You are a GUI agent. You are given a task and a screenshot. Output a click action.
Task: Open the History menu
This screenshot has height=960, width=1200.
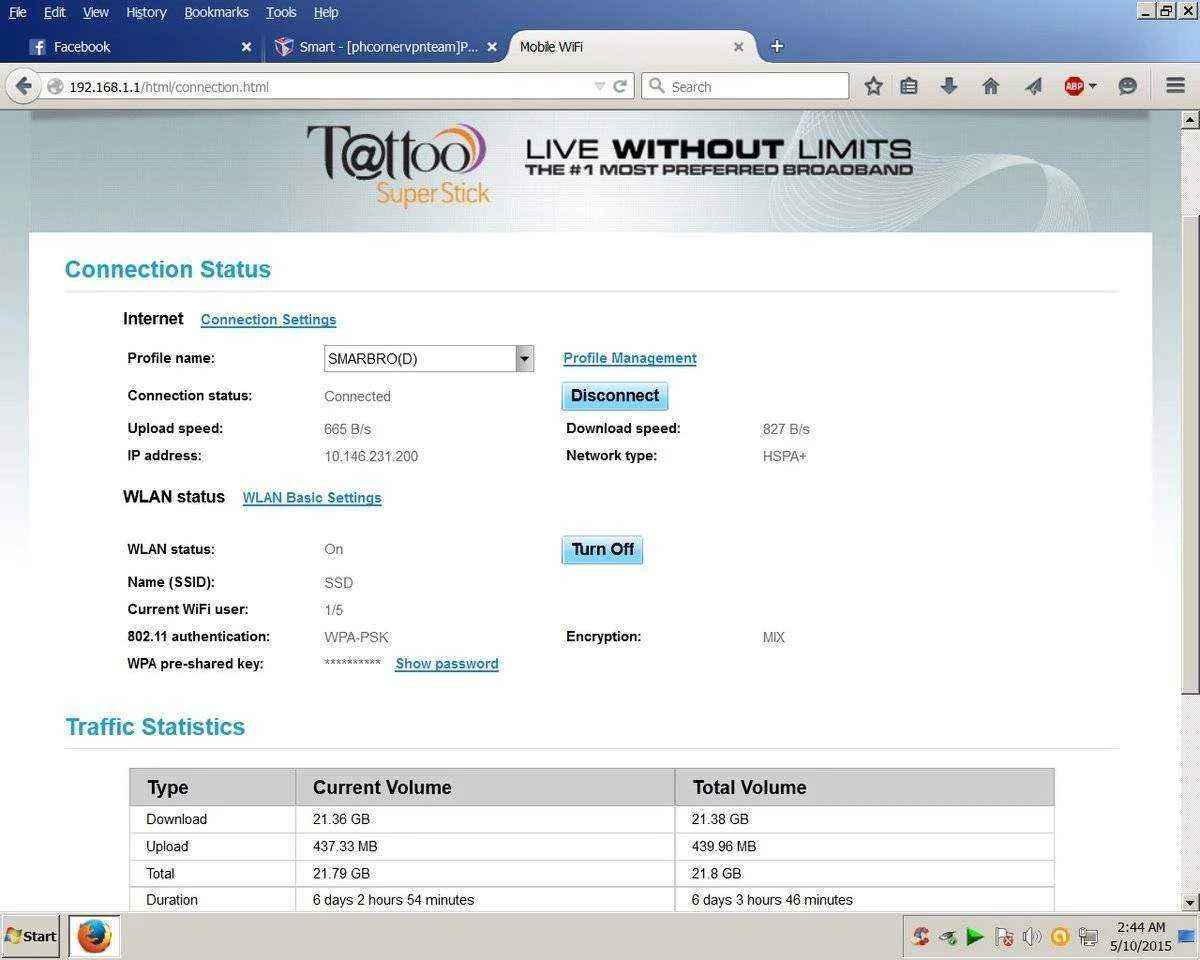(146, 12)
